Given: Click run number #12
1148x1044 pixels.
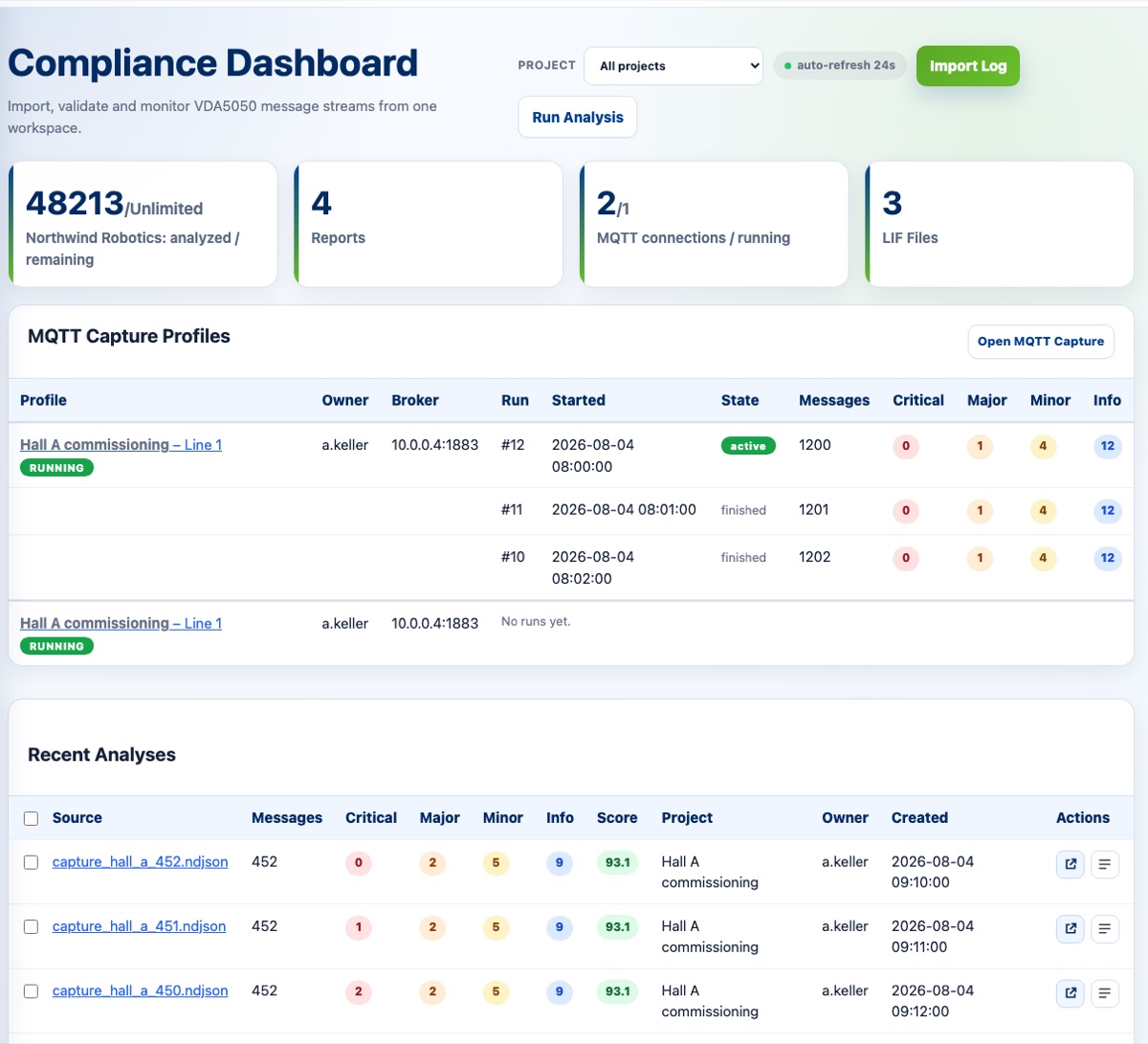Looking at the screenshot, I should pyautogui.click(x=513, y=445).
